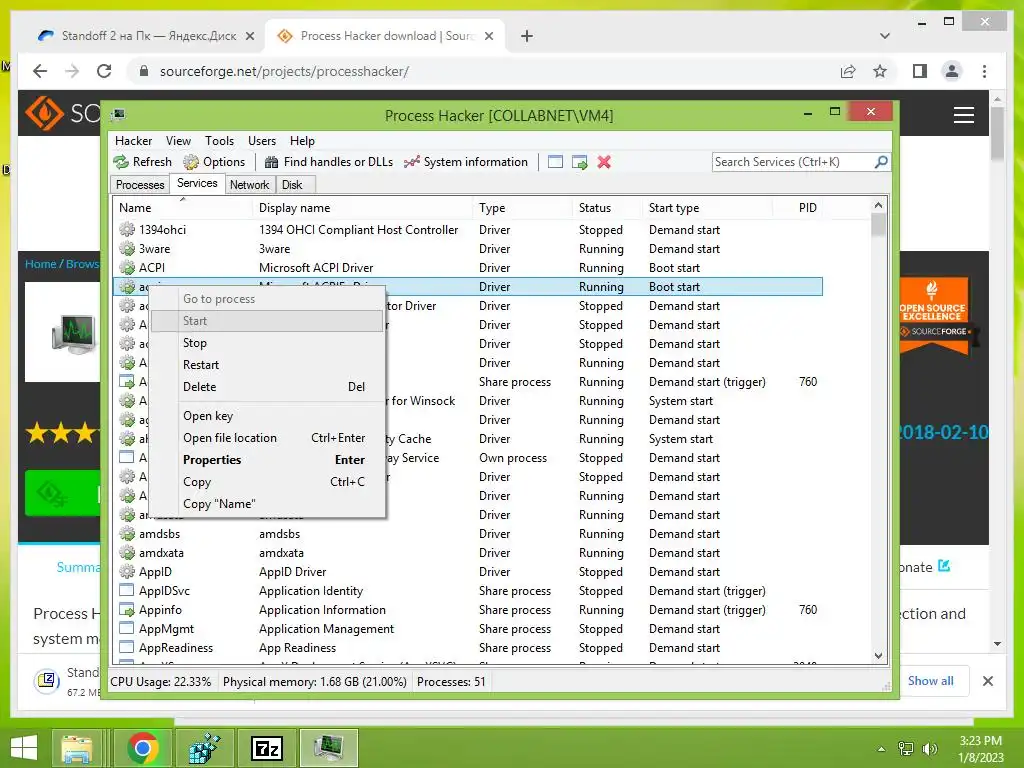Switch to the Network tab

coord(249,185)
